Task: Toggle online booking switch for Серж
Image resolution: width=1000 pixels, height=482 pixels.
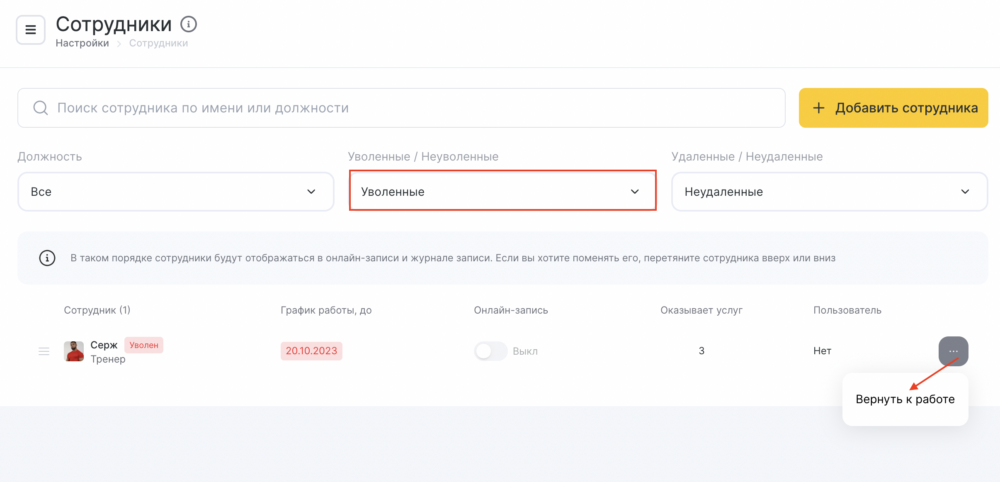Action: coord(490,351)
